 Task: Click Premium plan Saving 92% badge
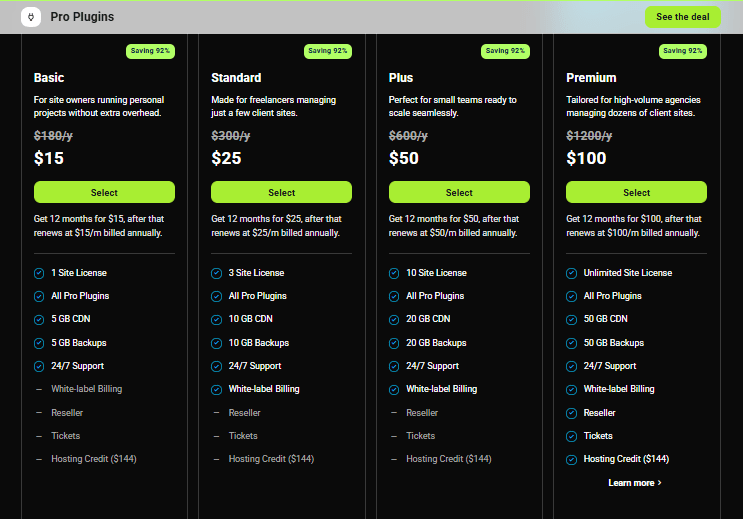click(683, 50)
